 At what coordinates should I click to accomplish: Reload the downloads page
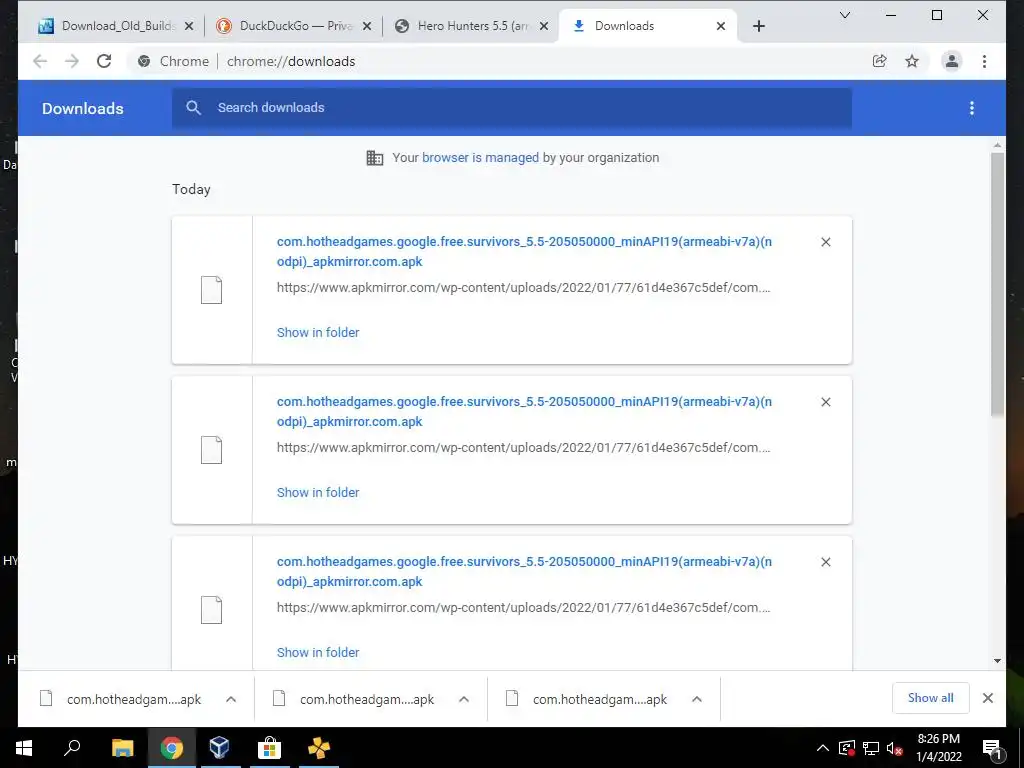coord(104,61)
